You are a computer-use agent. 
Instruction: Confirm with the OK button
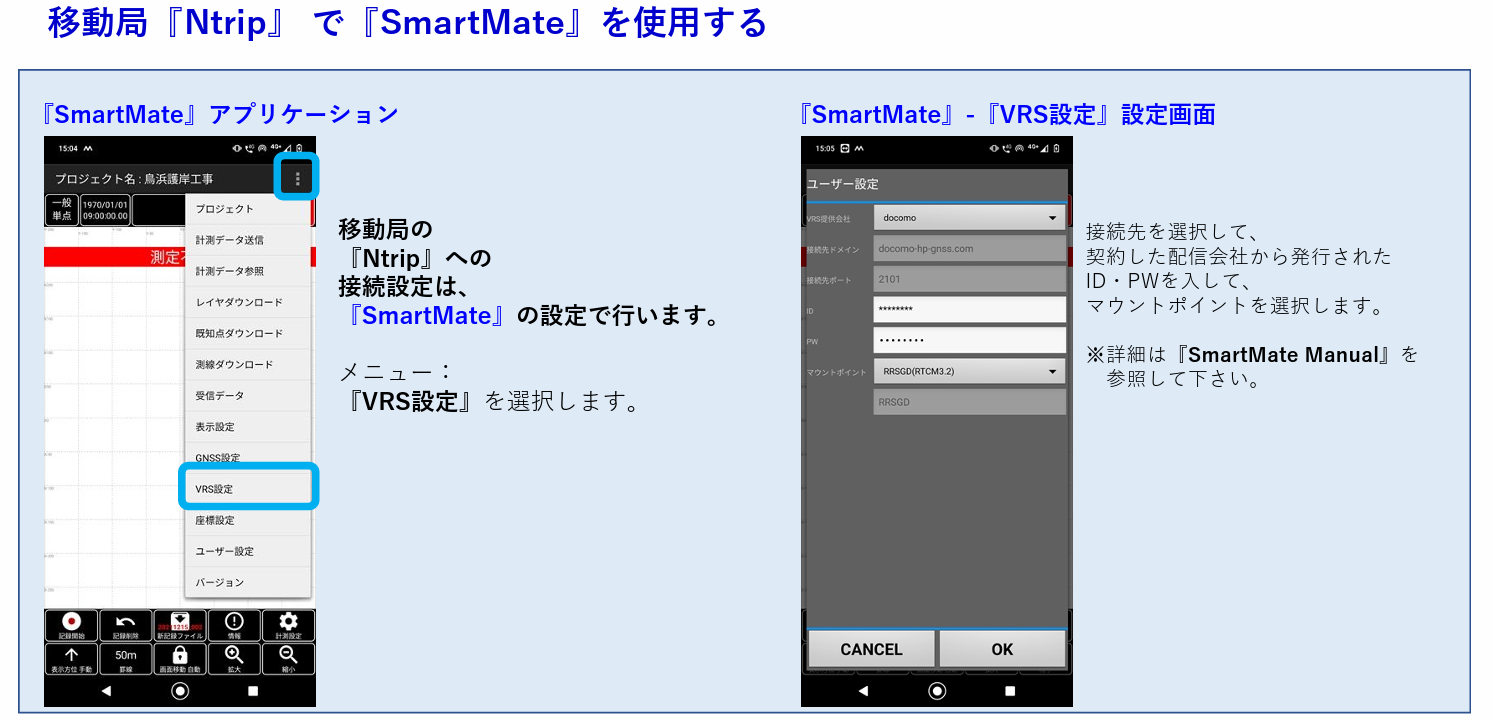pos(1002,649)
